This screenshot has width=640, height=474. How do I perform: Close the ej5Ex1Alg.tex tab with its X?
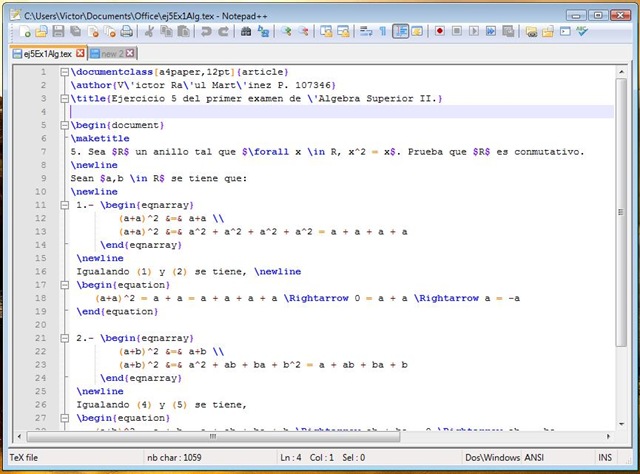click(x=80, y=53)
